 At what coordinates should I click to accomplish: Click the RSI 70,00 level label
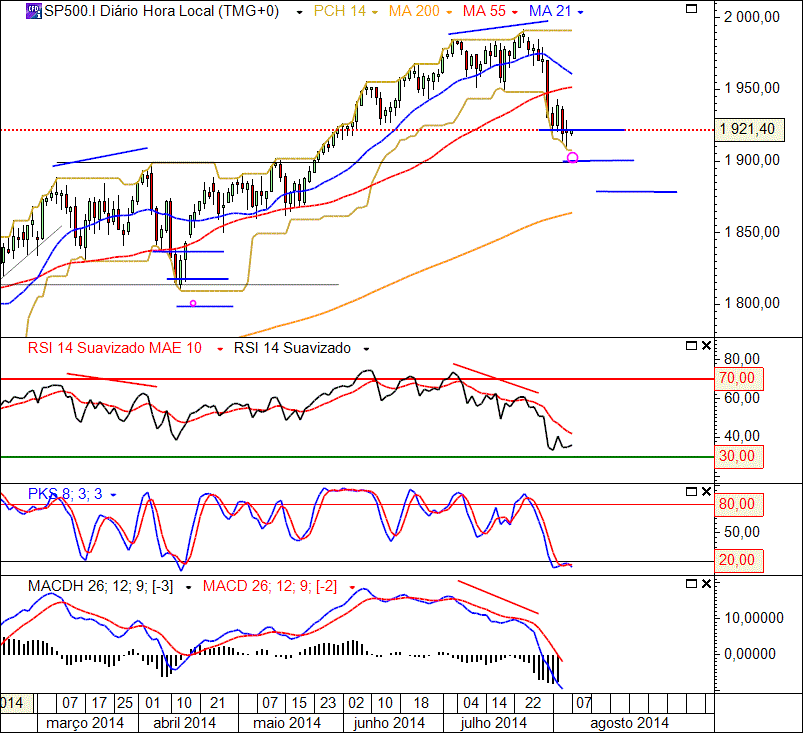click(738, 379)
